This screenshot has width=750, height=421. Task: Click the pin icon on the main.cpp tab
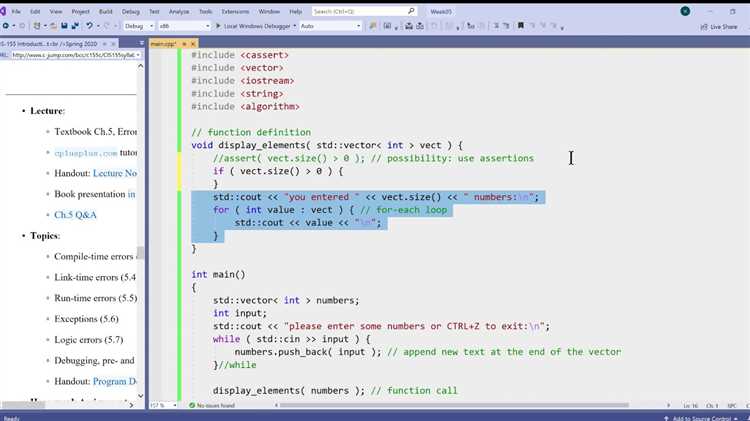point(184,44)
